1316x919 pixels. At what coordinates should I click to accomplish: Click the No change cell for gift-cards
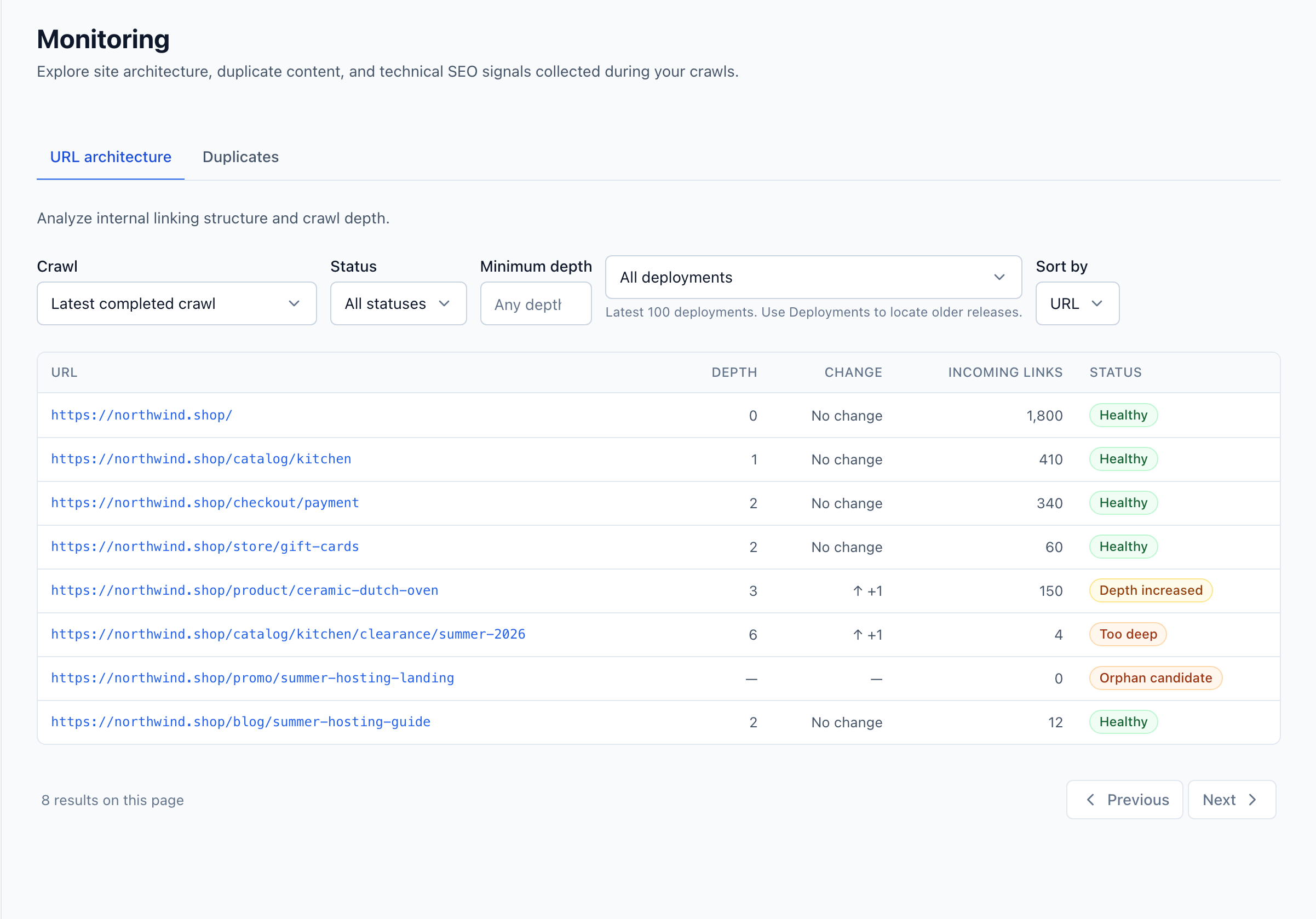[x=847, y=547]
